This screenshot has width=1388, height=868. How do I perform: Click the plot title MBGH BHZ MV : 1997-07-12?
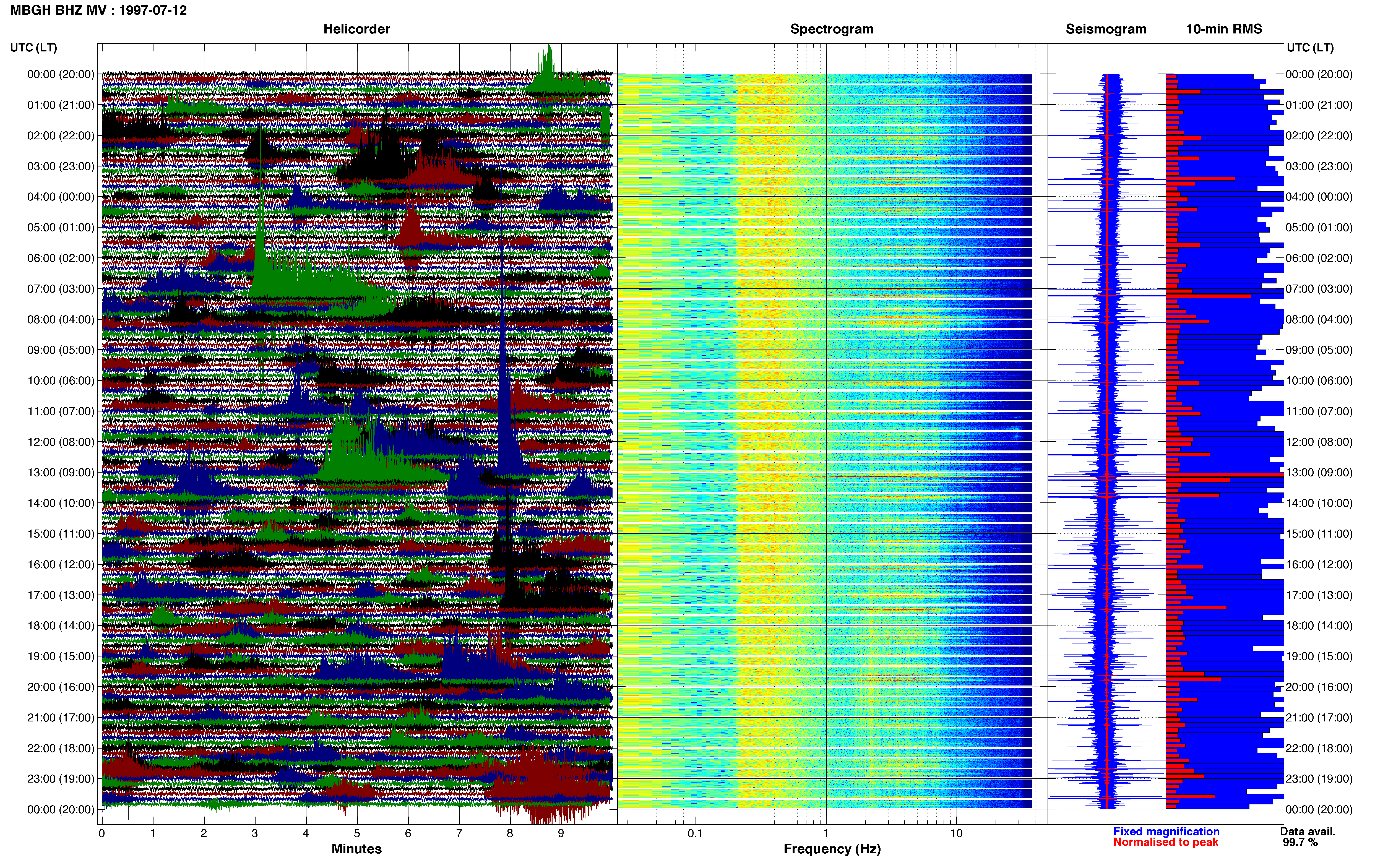coord(99,10)
